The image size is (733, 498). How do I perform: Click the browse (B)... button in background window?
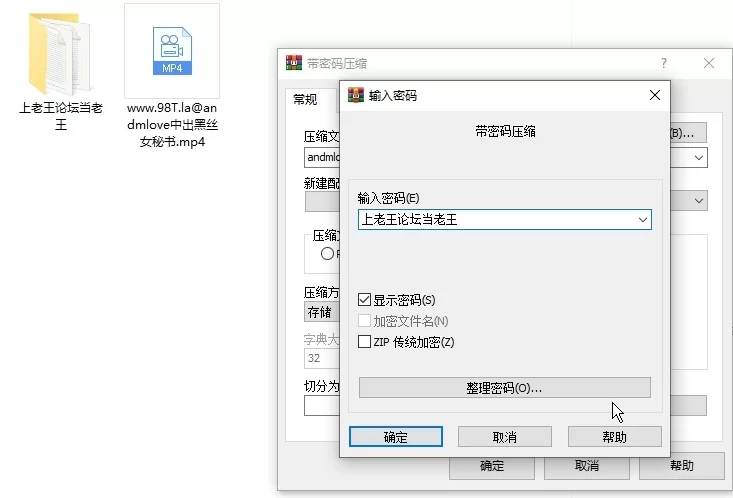click(x=688, y=133)
